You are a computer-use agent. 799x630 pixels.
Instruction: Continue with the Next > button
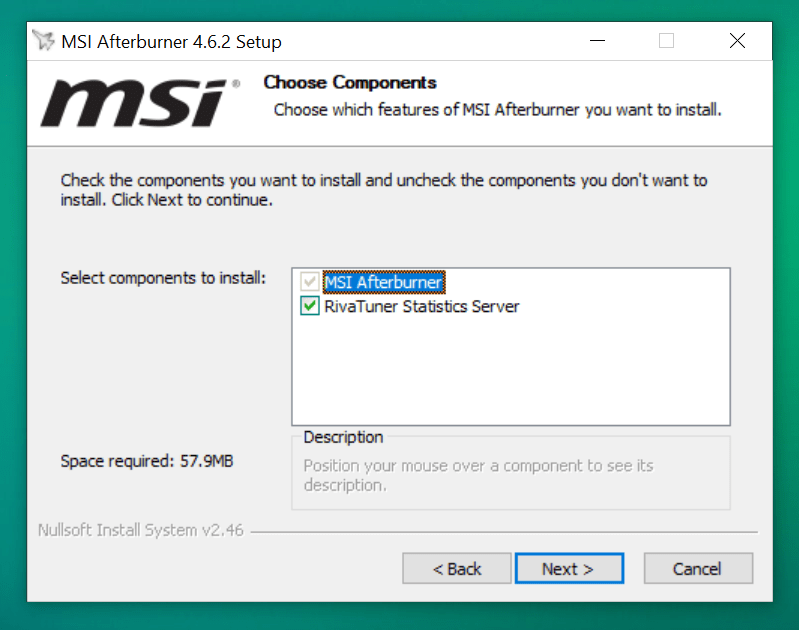point(569,568)
